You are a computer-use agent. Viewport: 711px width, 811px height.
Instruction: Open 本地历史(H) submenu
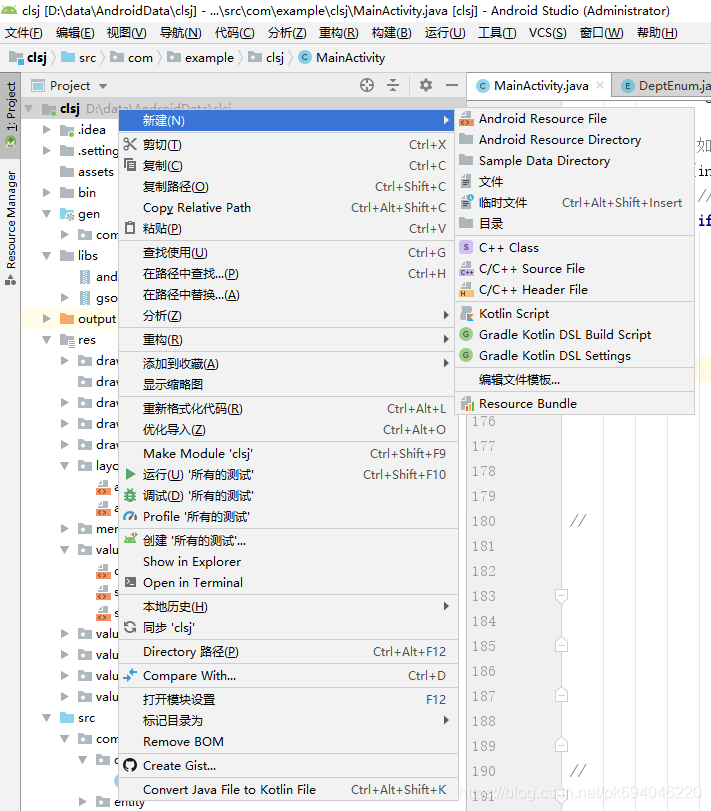pyautogui.click(x=288, y=607)
